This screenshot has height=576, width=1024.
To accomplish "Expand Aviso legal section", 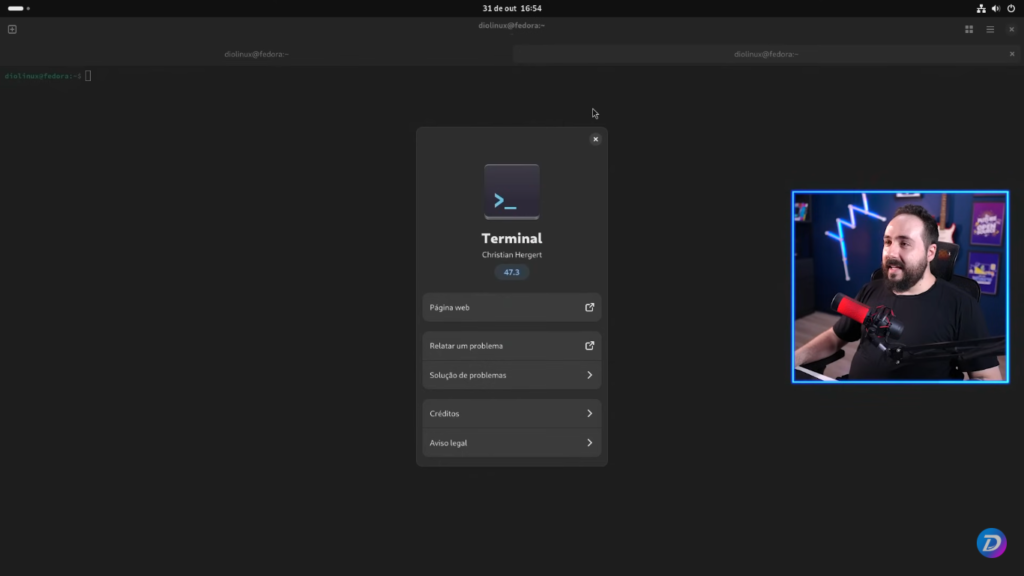I will click(512, 443).
